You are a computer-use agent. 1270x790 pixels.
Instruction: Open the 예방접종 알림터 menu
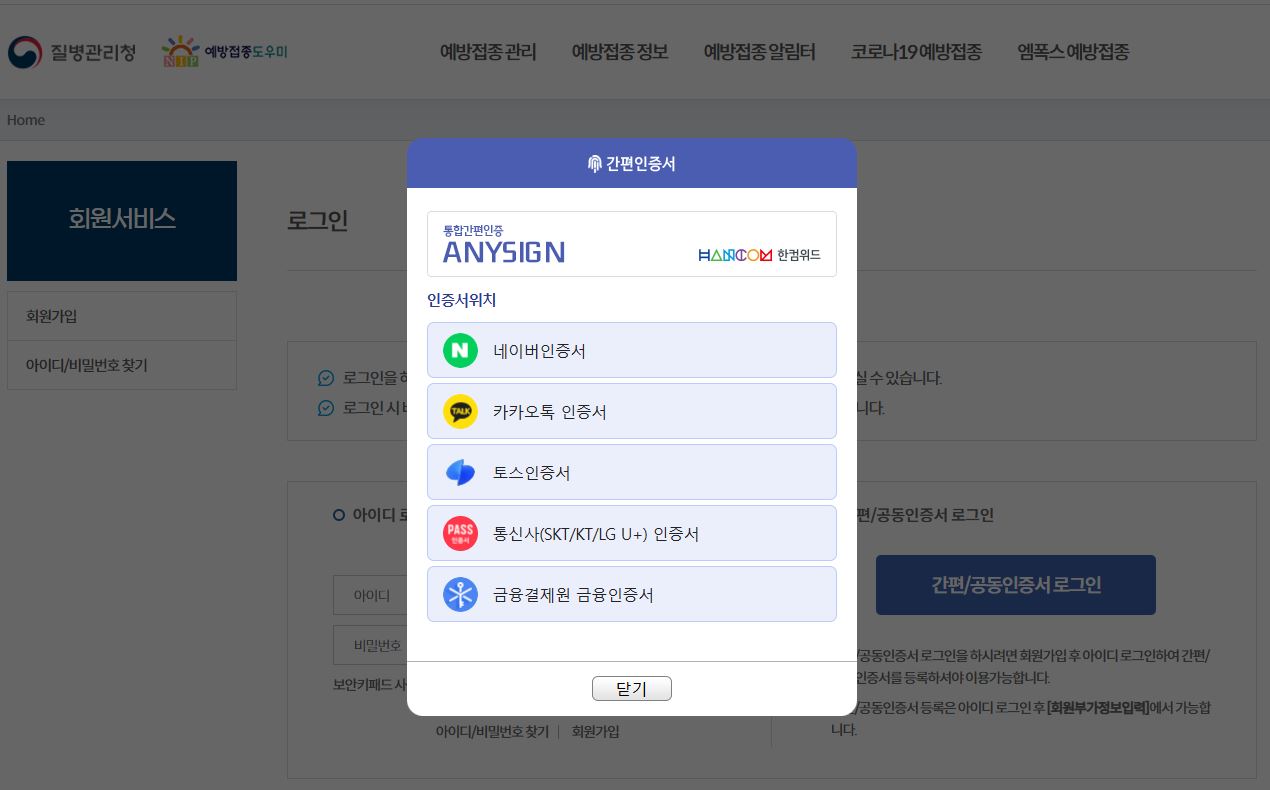pyautogui.click(x=759, y=52)
